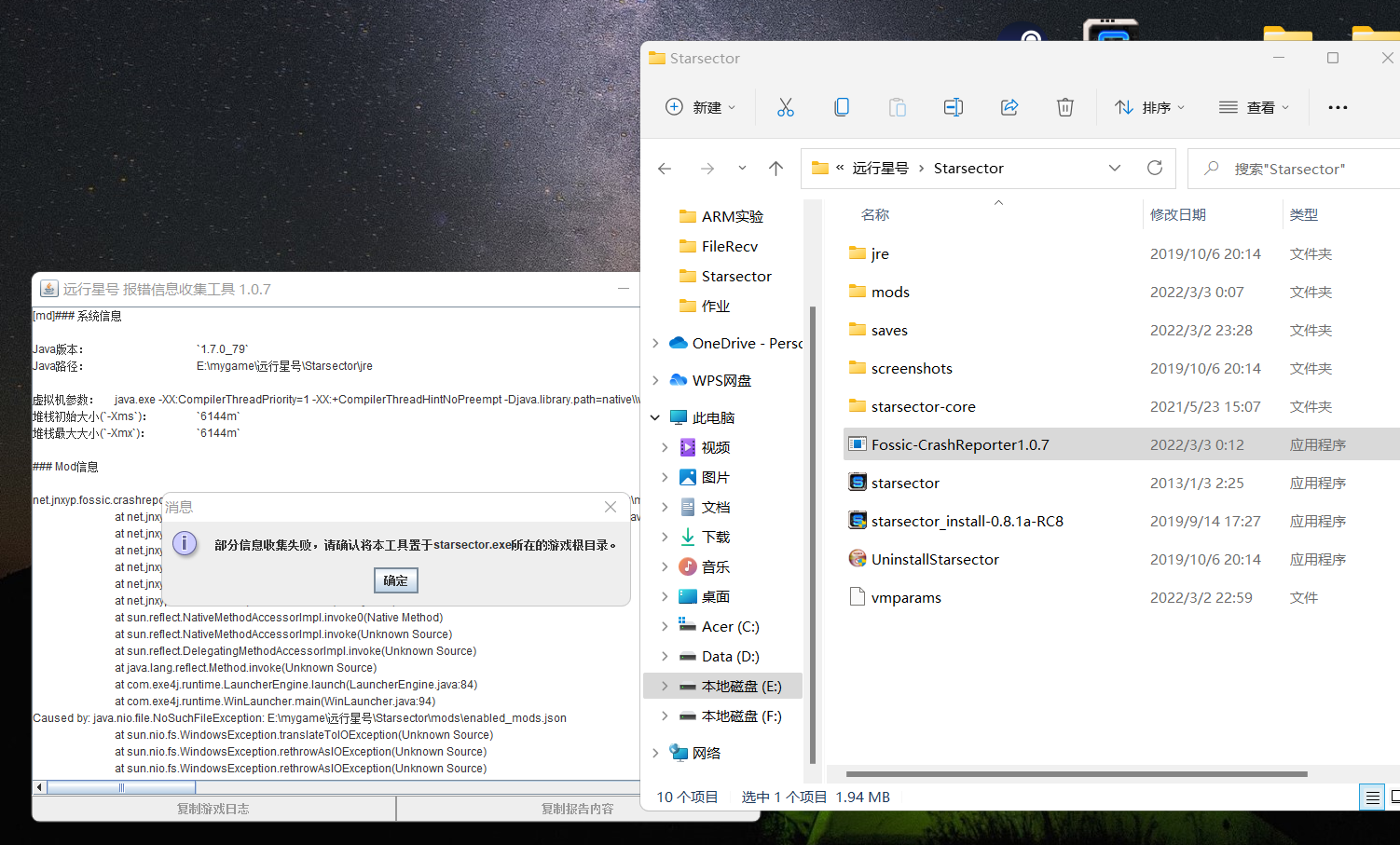
Task: Open the 新建 dropdown menu
Action: [701, 107]
